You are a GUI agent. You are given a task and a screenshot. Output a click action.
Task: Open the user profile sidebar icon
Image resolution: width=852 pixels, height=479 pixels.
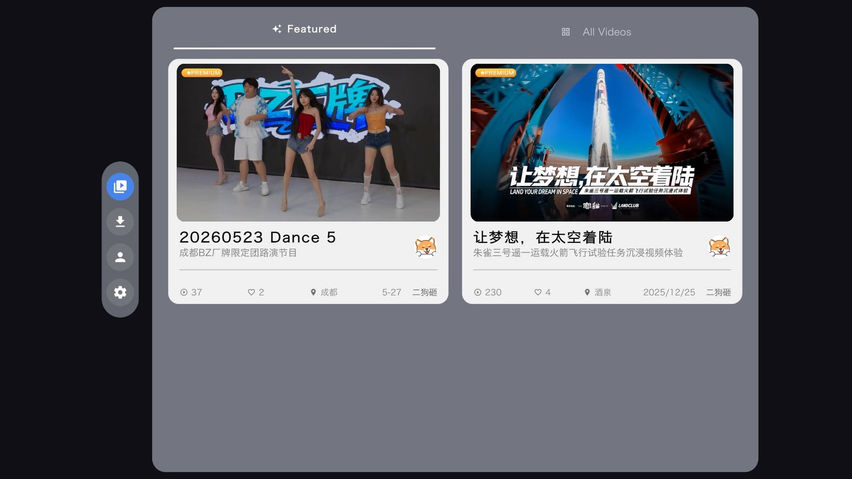[x=120, y=257]
